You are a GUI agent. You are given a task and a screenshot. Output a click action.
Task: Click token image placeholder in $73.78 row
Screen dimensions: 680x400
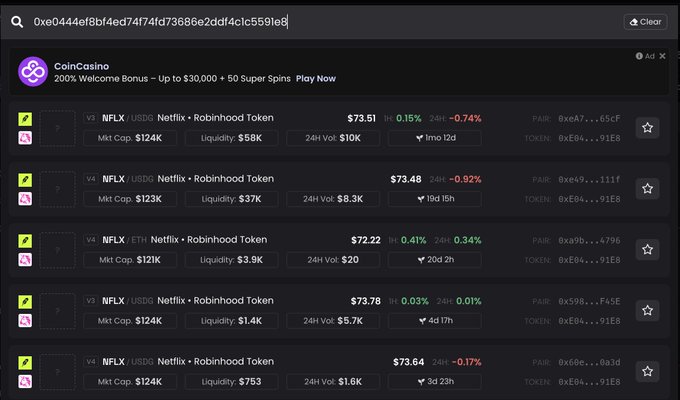point(58,311)
